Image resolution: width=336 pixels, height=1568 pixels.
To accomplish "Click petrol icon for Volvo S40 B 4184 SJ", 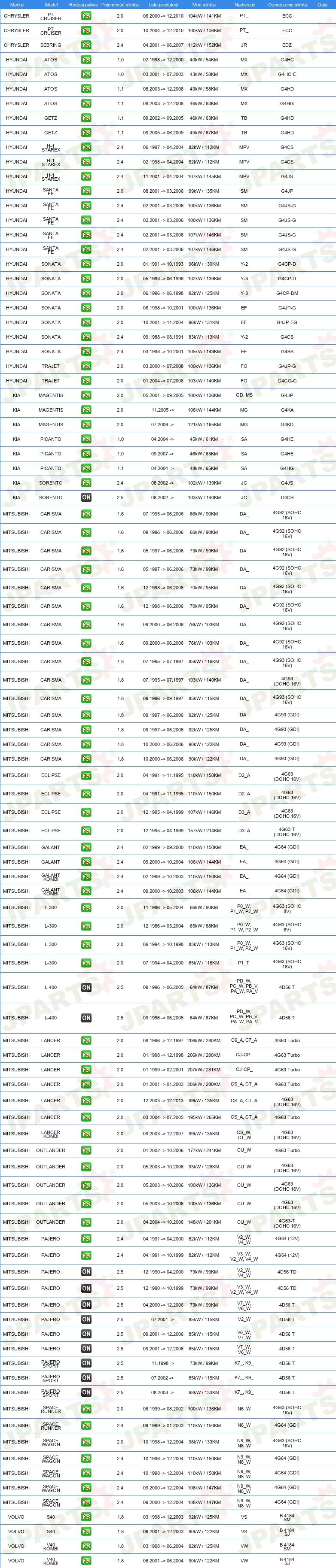I will pyautogui.click(x=86, y=1531).
